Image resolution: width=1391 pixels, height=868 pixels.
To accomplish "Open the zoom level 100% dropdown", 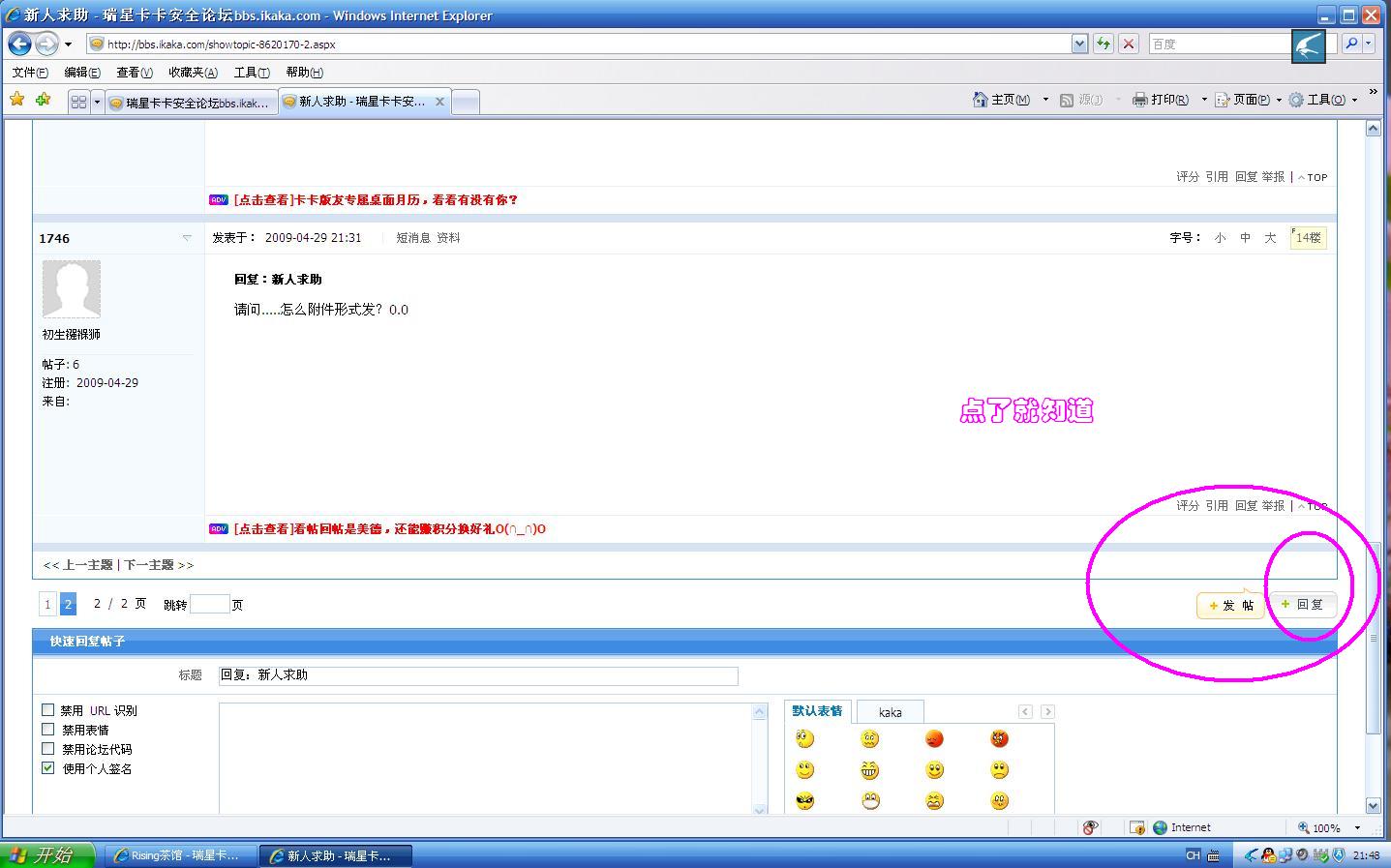I will coord(1356,828).
